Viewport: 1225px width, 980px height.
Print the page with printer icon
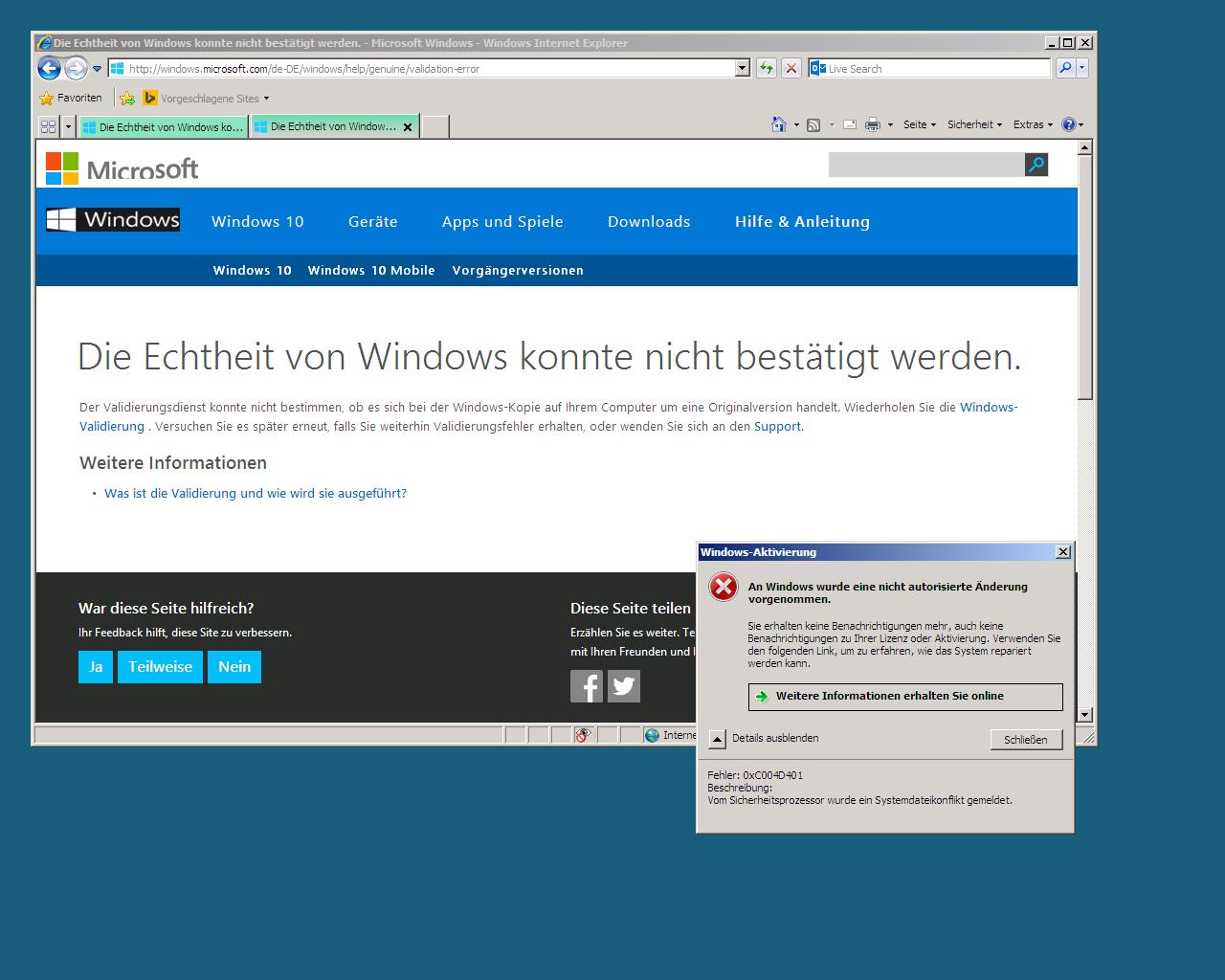coord(873,124)
